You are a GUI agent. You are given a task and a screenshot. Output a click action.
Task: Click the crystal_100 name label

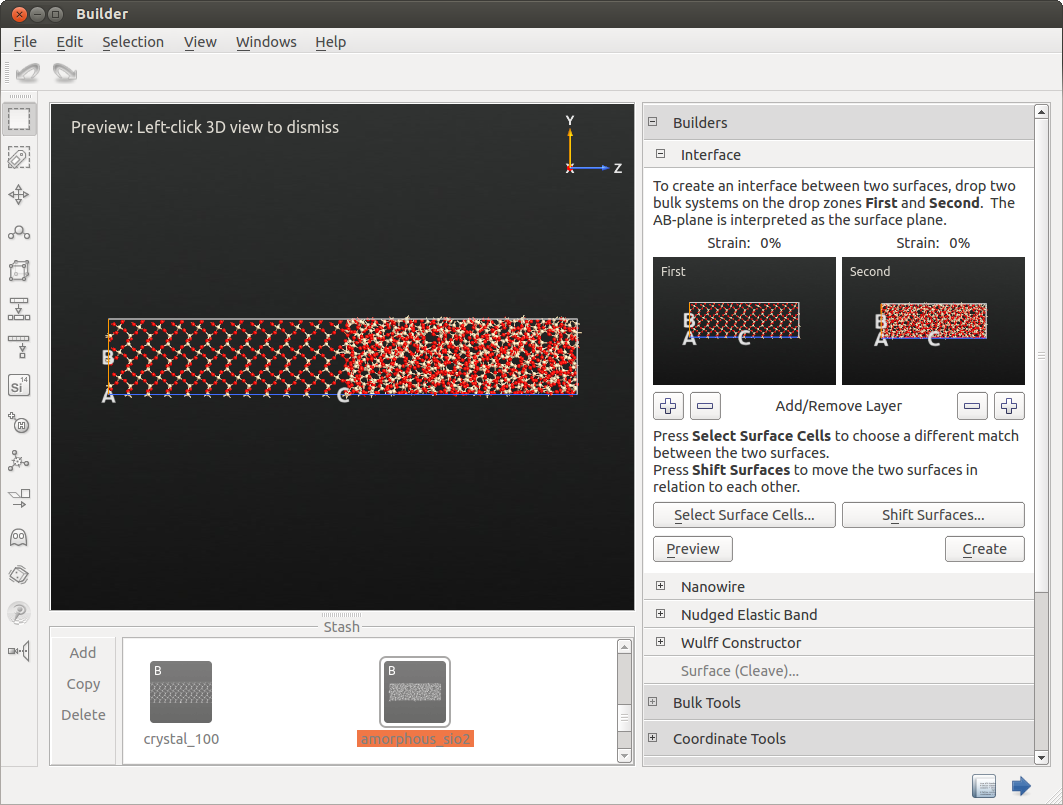tap(181, 739)
